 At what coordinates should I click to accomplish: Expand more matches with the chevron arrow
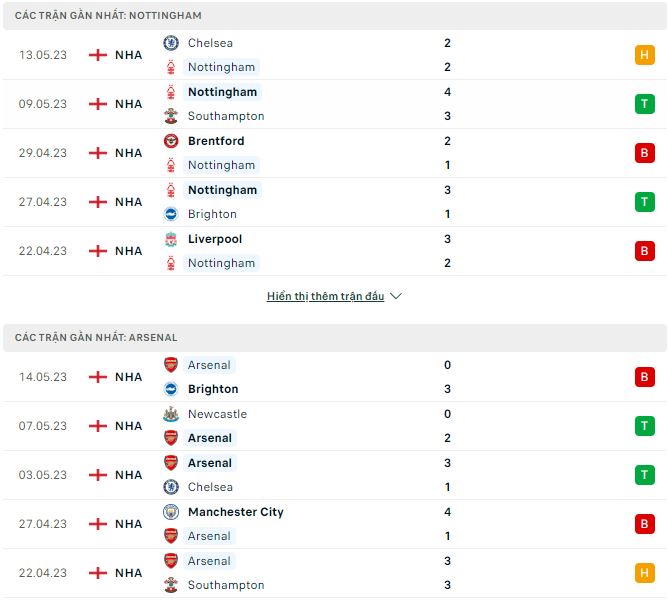(396, 296)
